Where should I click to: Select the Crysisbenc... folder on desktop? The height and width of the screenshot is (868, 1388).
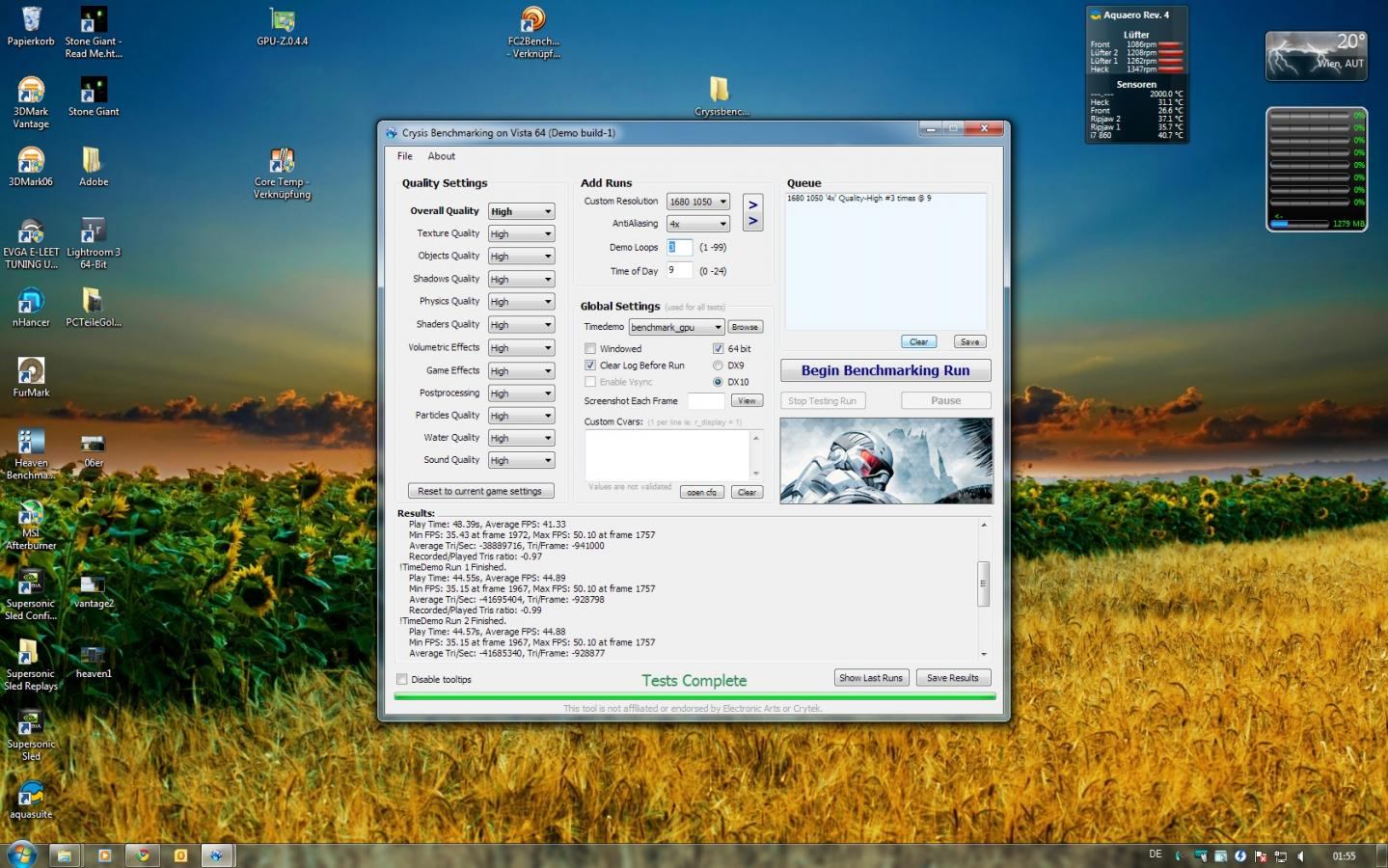coord(721,96)
